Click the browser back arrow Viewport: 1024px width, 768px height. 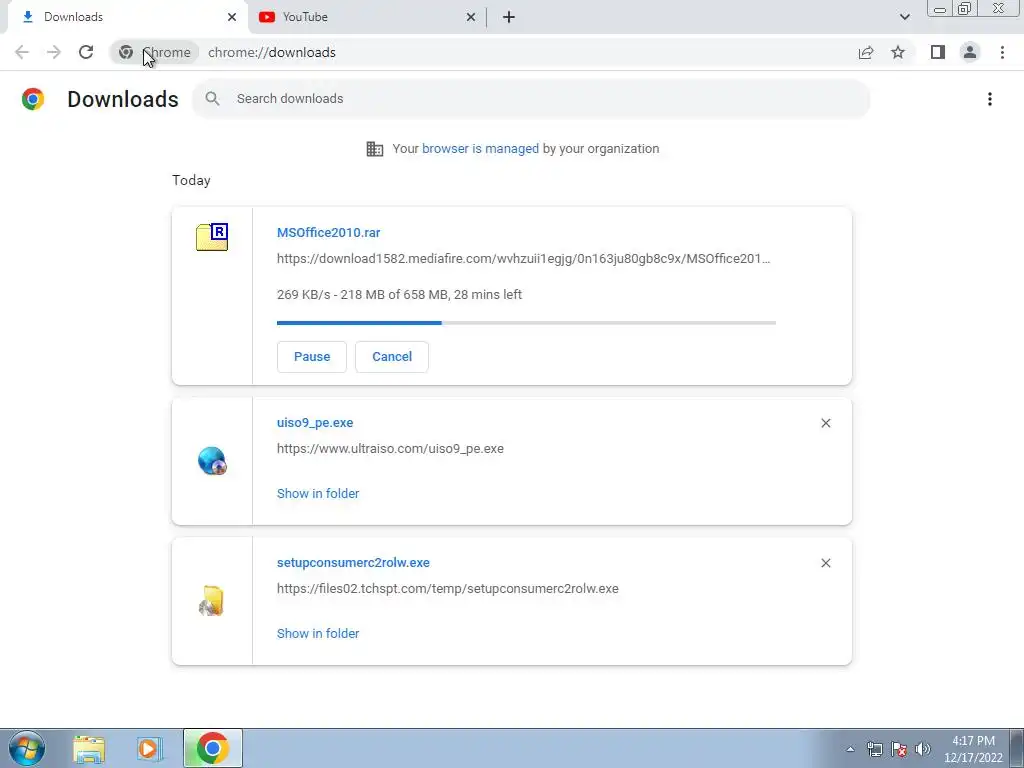click(22, 52)
